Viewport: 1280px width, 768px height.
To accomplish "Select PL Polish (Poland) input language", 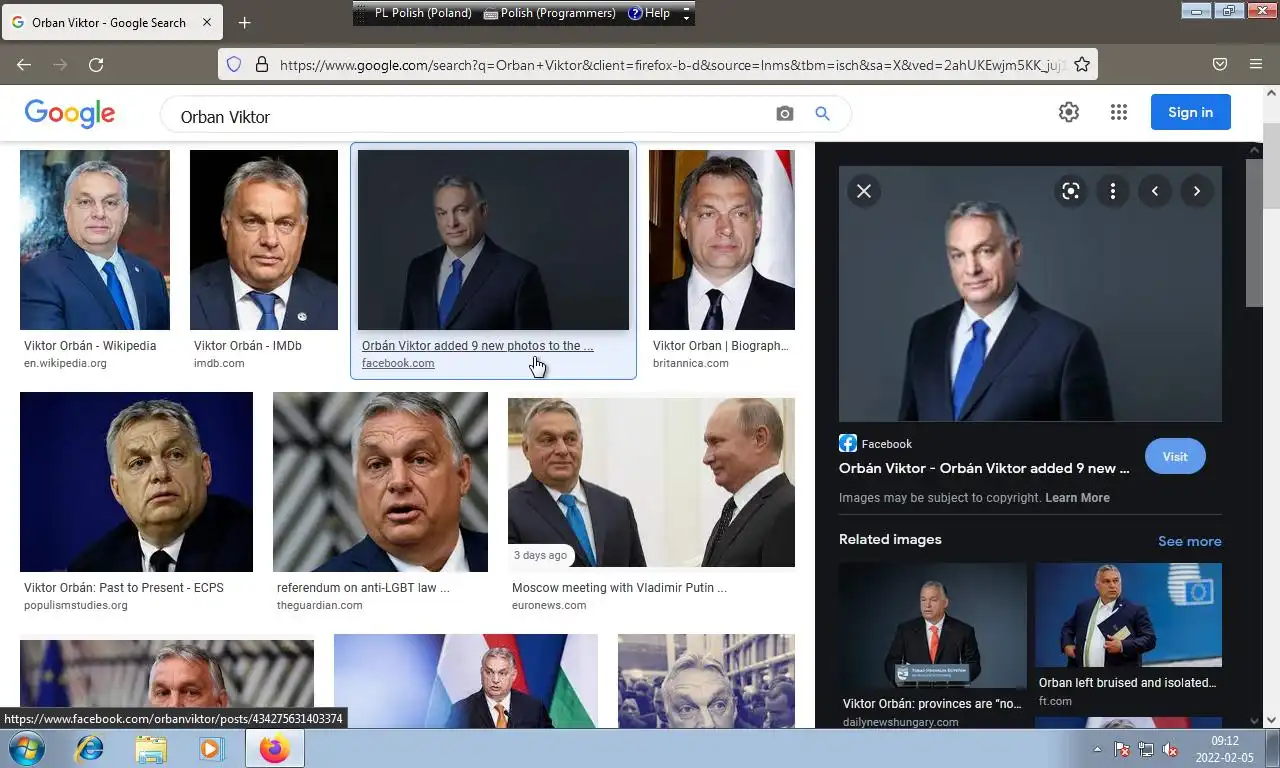I will tap(422, 13).
